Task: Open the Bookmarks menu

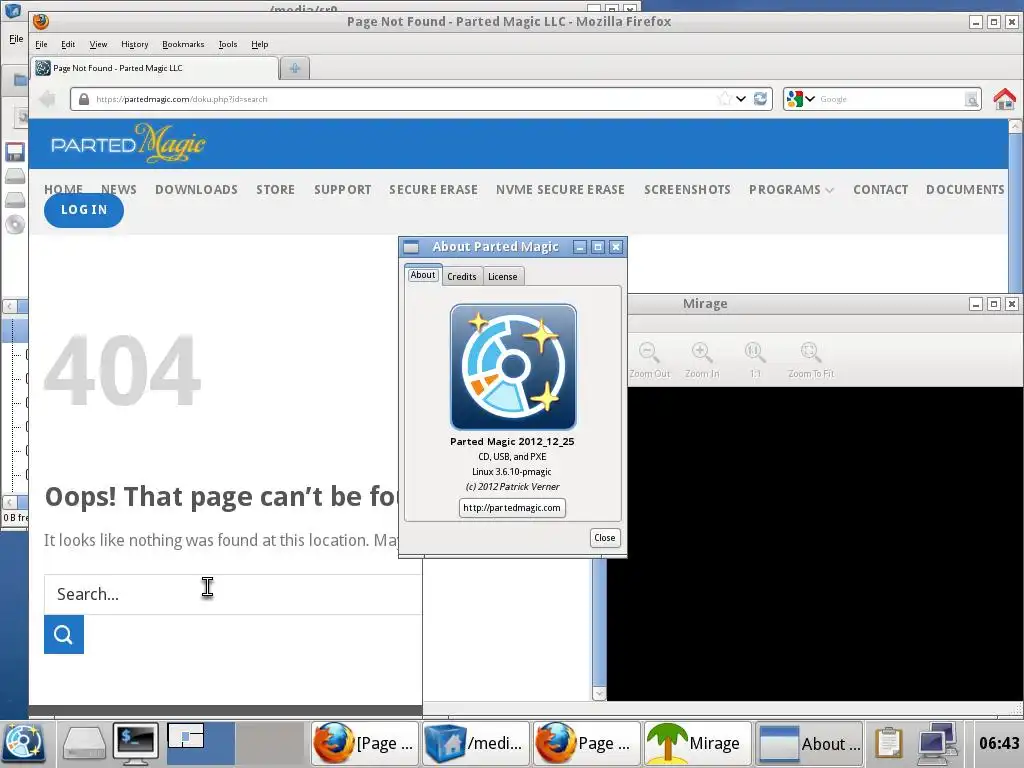Action: tap(183, 44)
